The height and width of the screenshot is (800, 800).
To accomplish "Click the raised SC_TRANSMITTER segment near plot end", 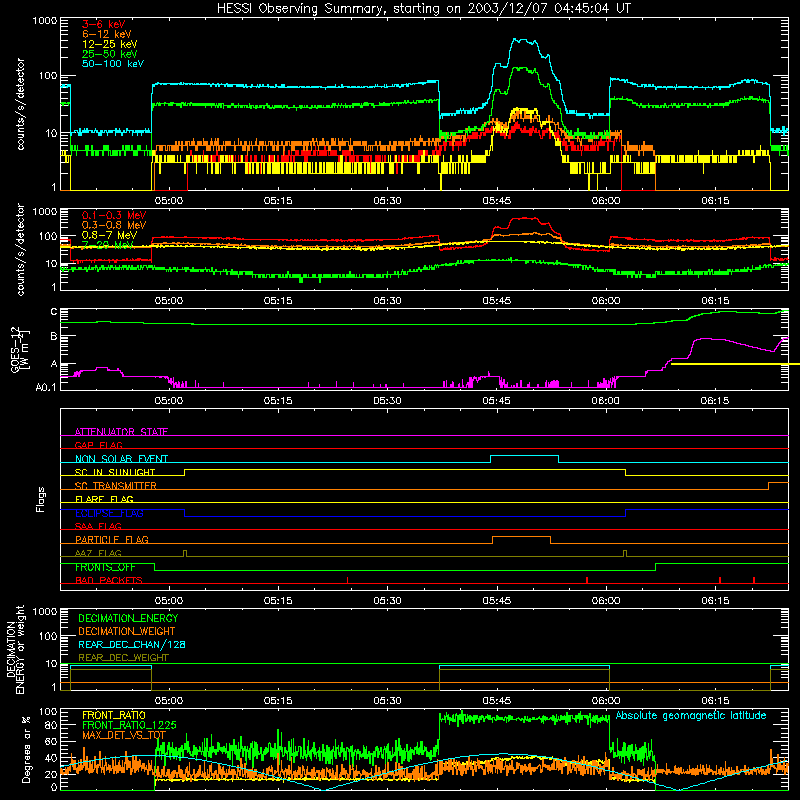I will coord(779,482).
